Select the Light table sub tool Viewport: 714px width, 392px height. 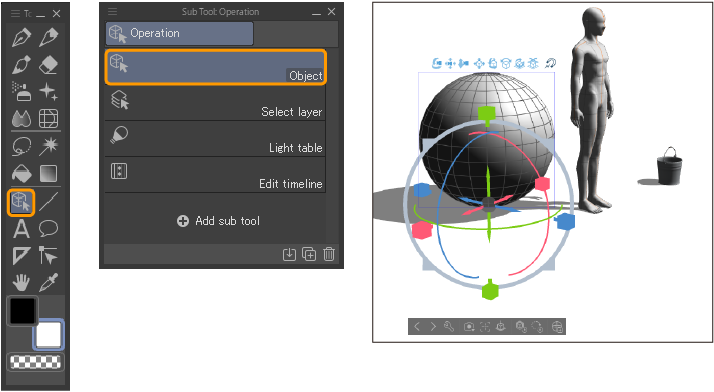pyautogui.click(x=215, y=139)
